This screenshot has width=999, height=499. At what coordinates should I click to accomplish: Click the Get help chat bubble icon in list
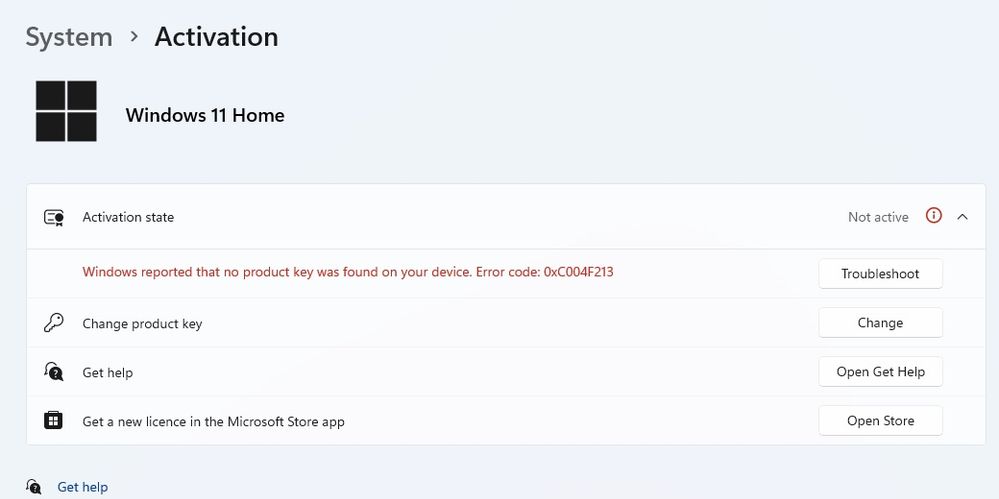click(54, 372)
